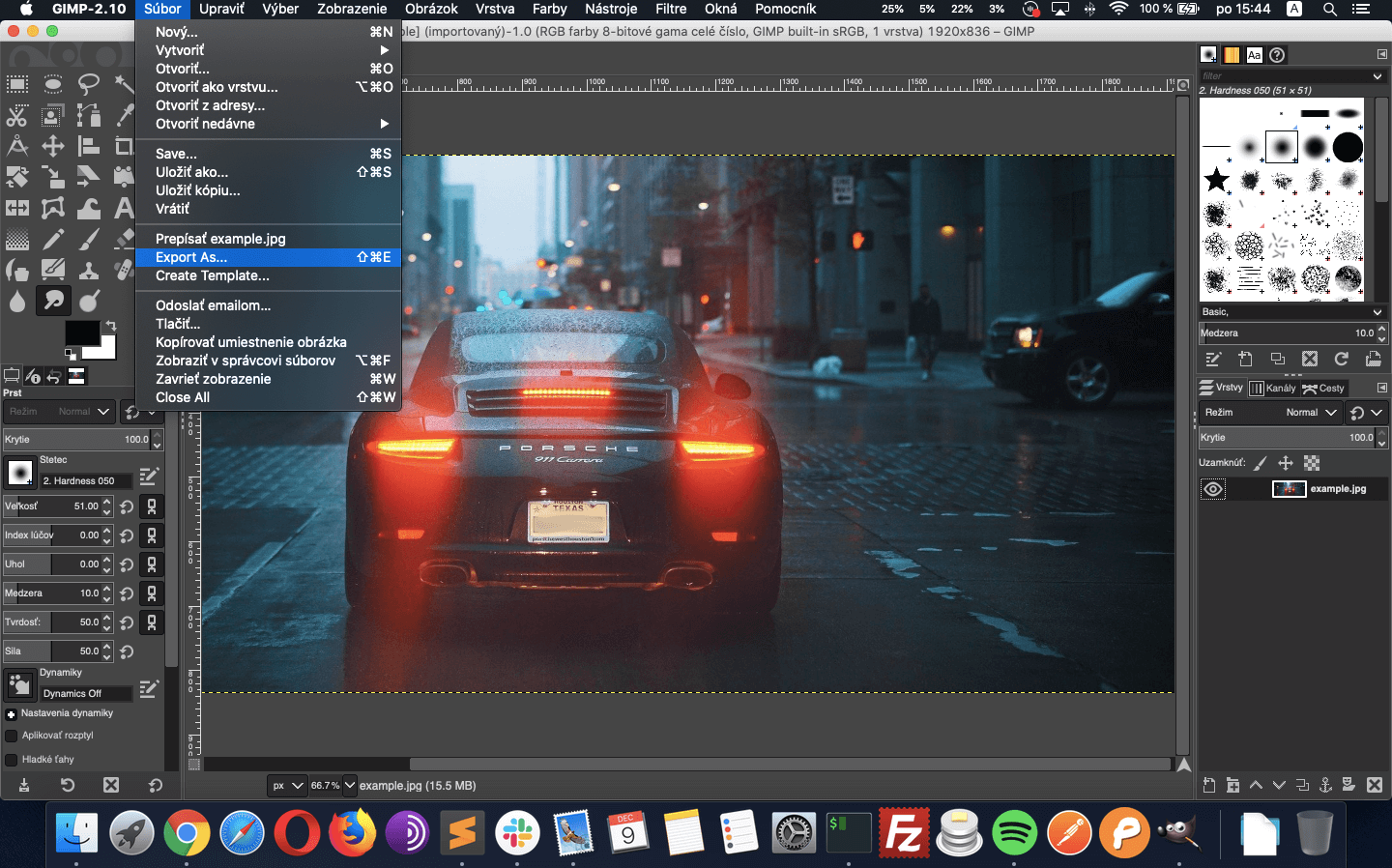Select the Dodge/Burn tool
Viewport: 1392px width, 868px height.
[x=89, y=301]
